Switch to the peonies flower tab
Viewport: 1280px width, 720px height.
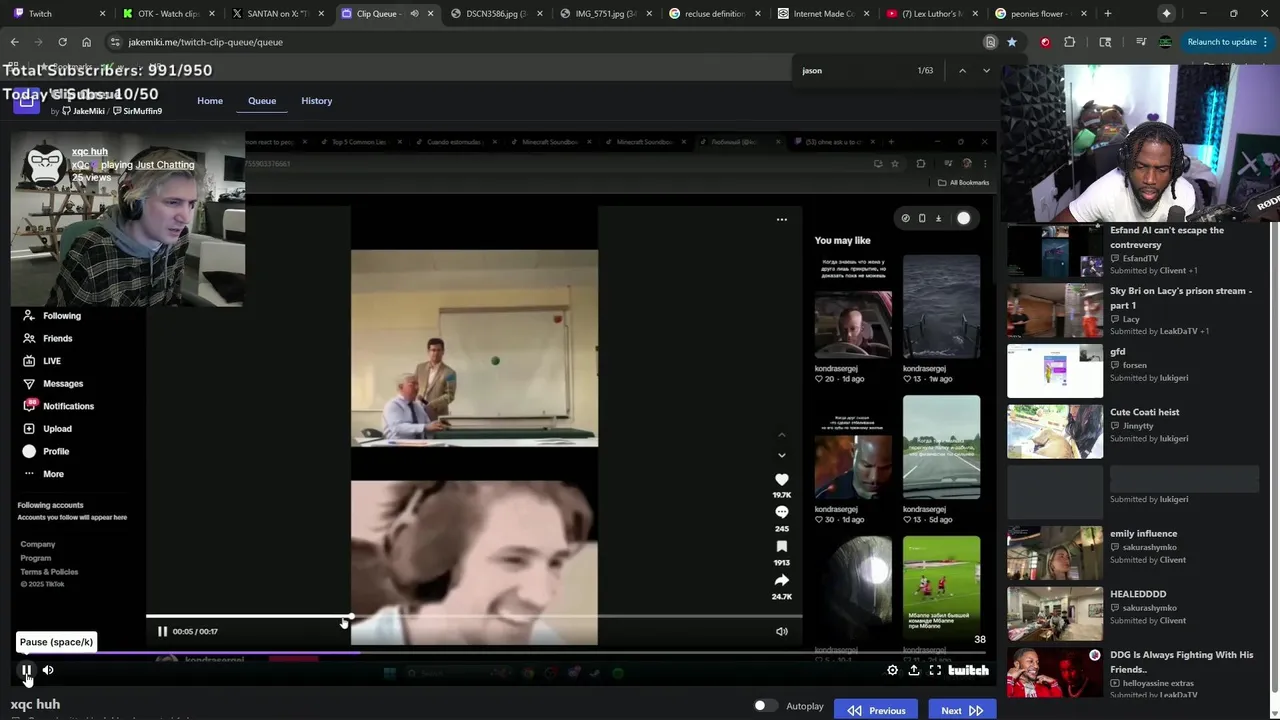1041,14
